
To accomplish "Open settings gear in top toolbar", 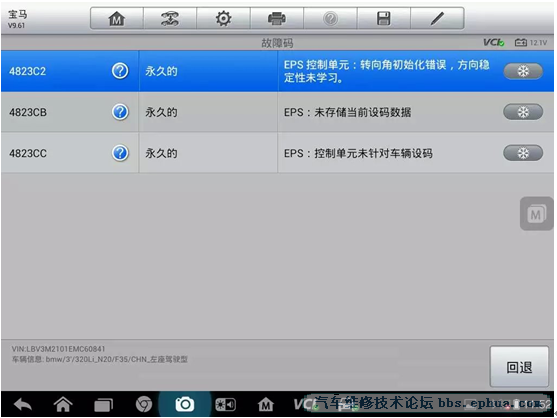I will (x=223, y=18).
